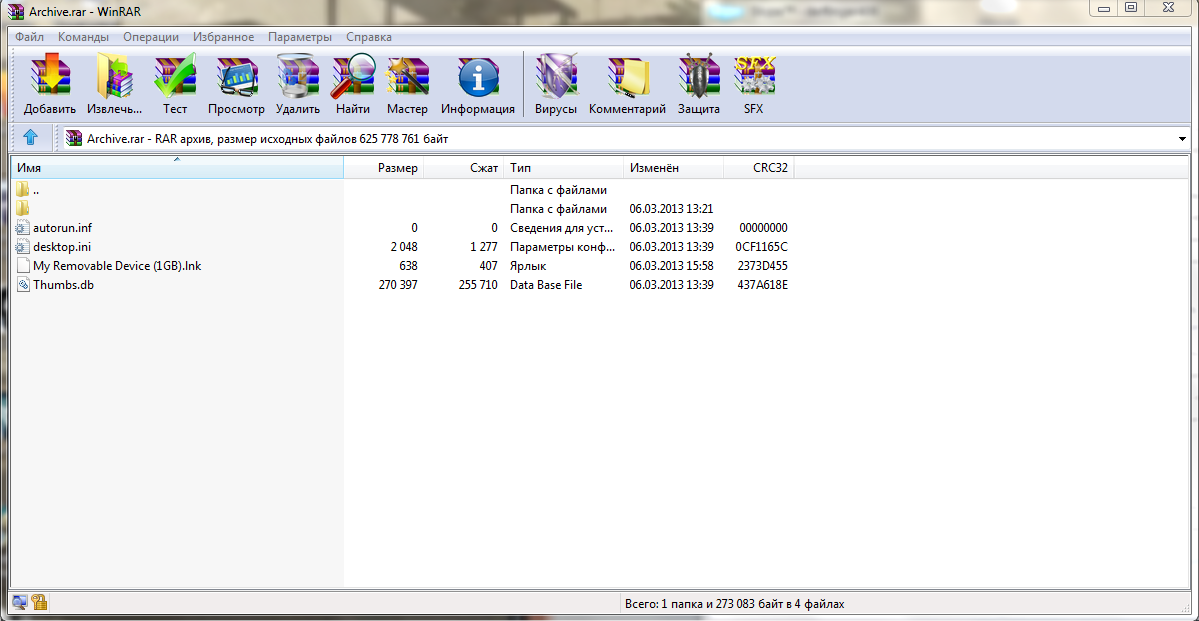Click the autorun.inf file icon

pyautogui.click(x=22, y=227)
